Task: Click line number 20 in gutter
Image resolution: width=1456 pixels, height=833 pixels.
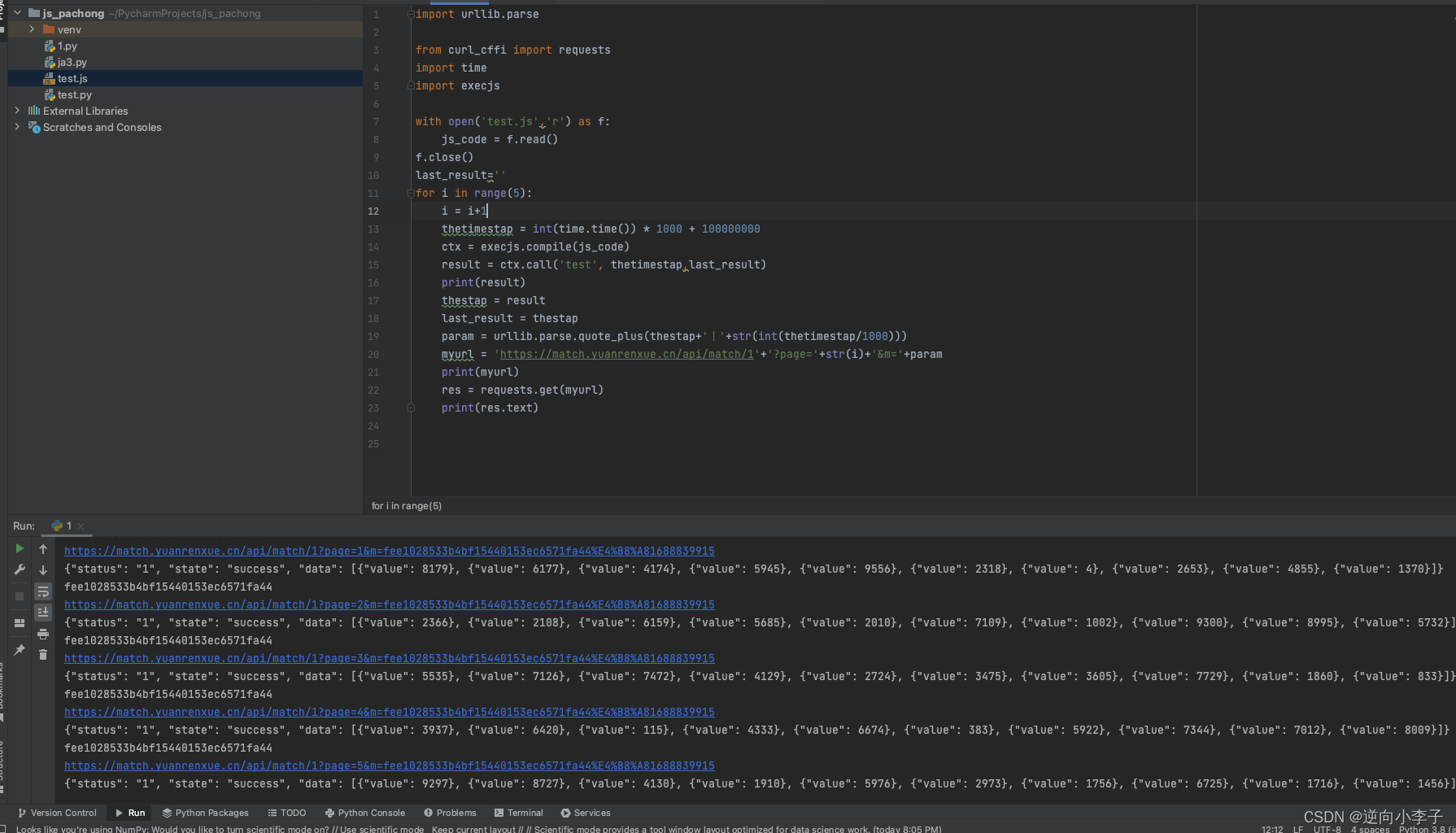Action: (x=373, y=354)
